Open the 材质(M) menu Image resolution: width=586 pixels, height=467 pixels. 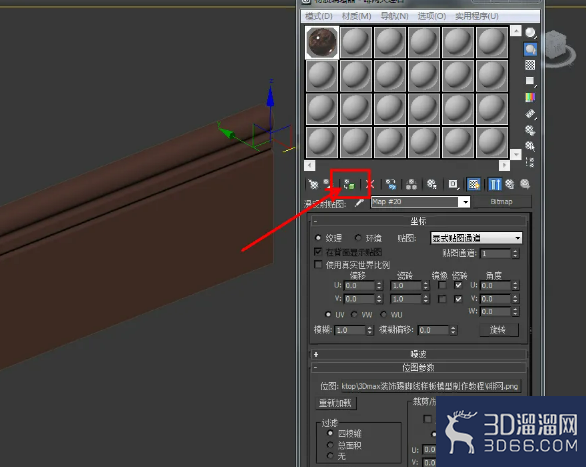click(357, 16)
